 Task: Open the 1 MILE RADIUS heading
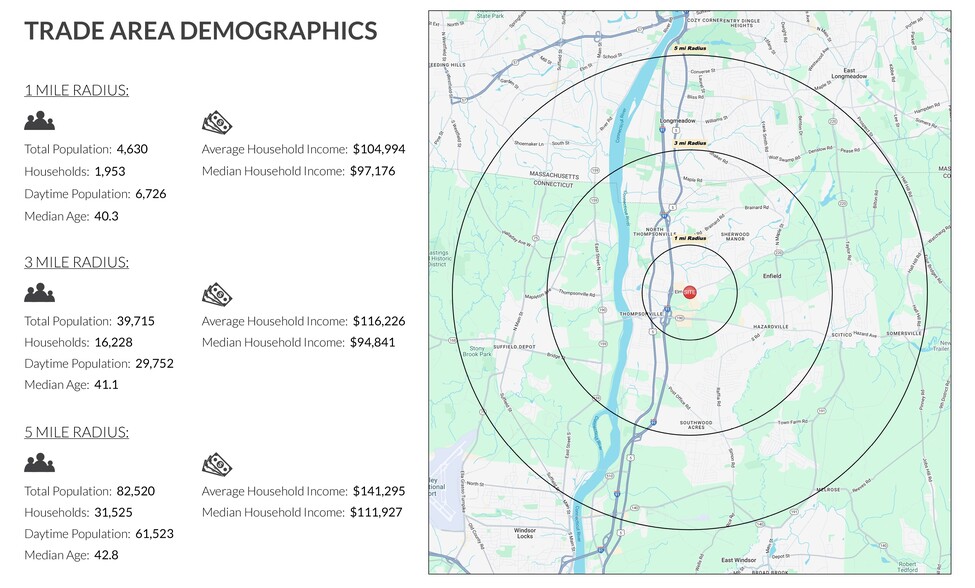(76, 91)
